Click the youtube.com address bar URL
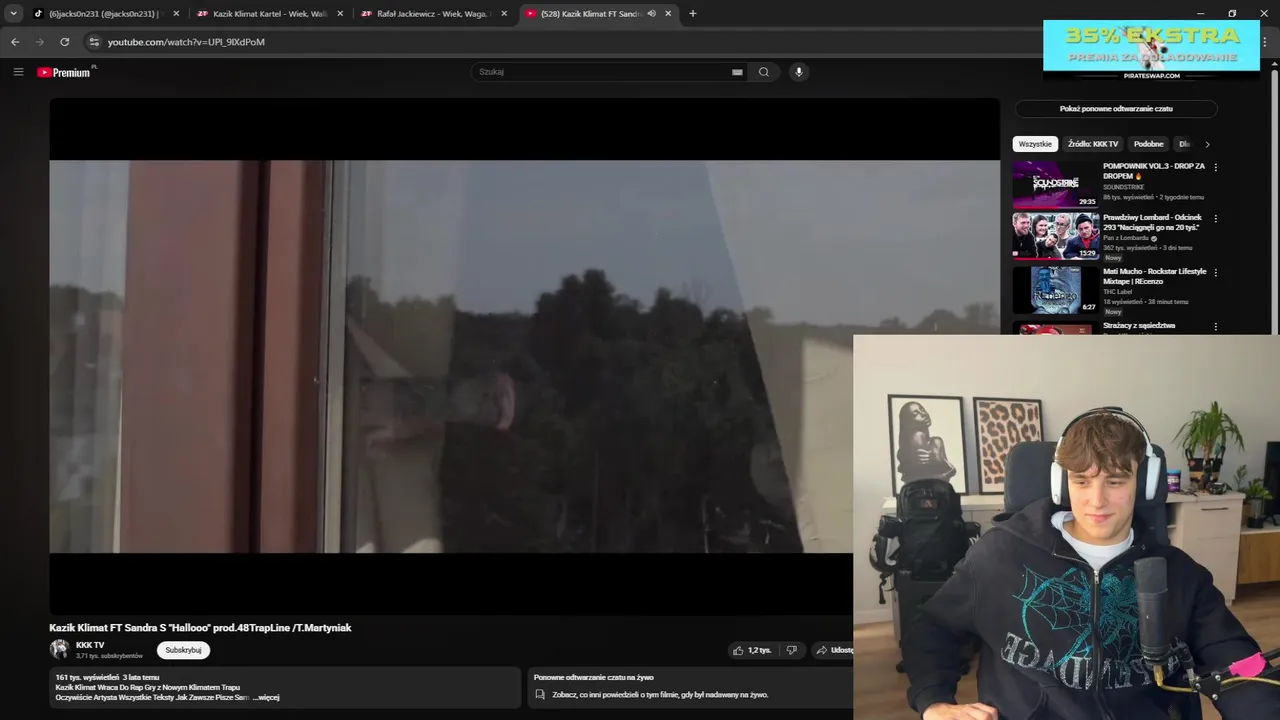The height and width of the screenshot is (720, 1280). pos(186,42)
